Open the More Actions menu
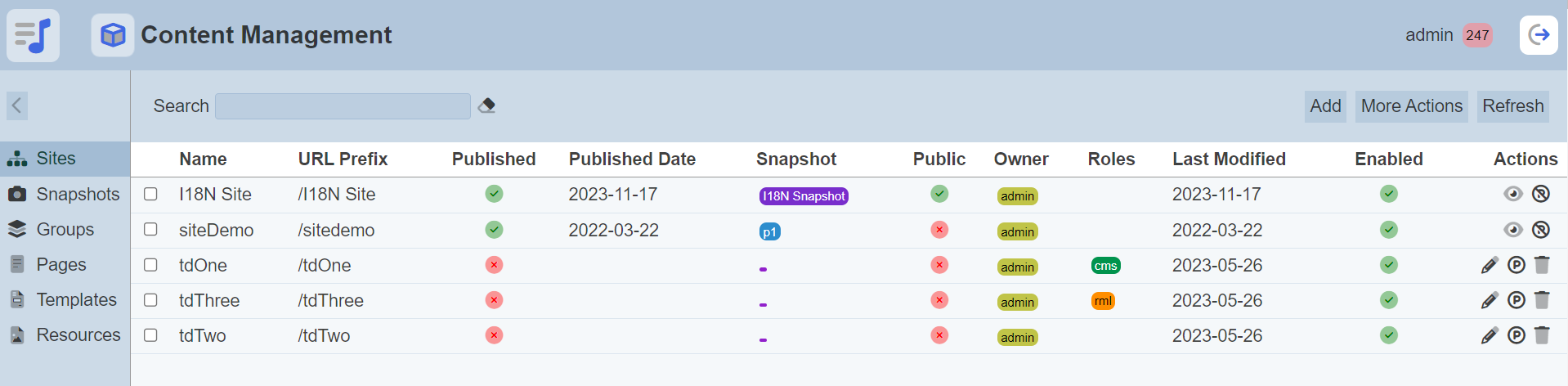The width and height of the screenshot is (1568, 386). point(1411,106)
